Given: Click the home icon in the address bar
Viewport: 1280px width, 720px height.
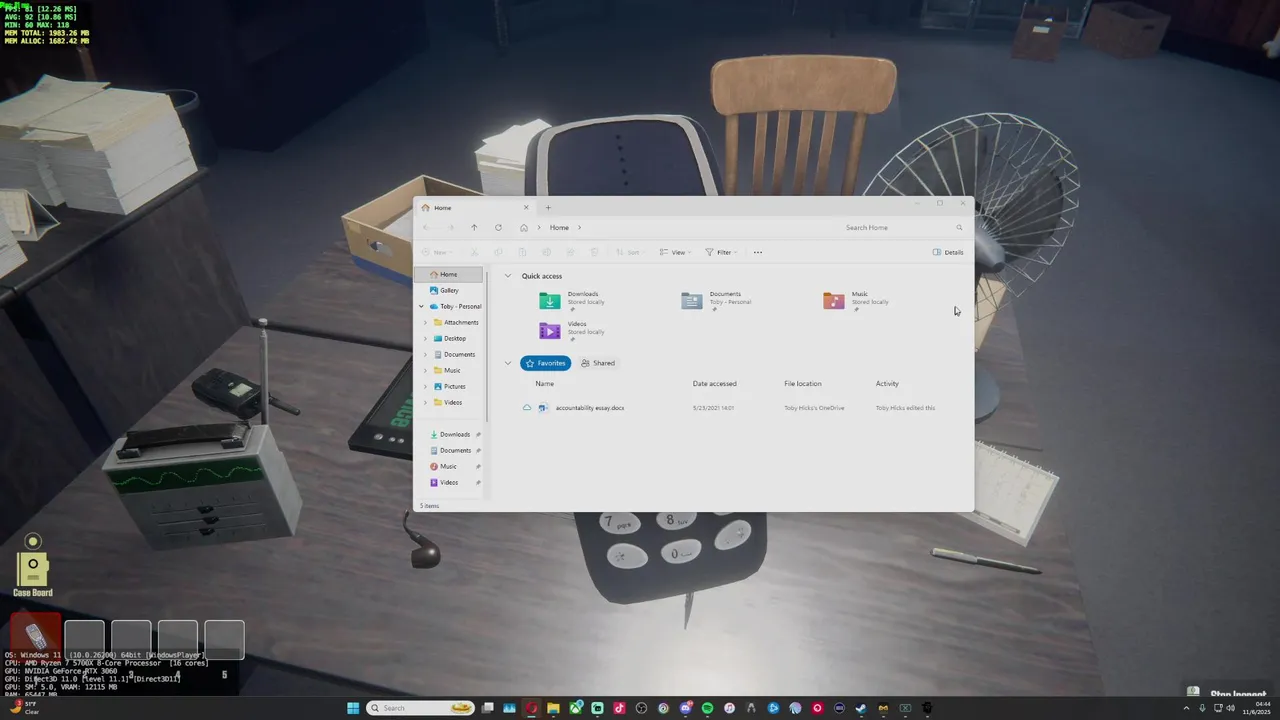Looking at the screenshot, I should click(x=523, y=228).
